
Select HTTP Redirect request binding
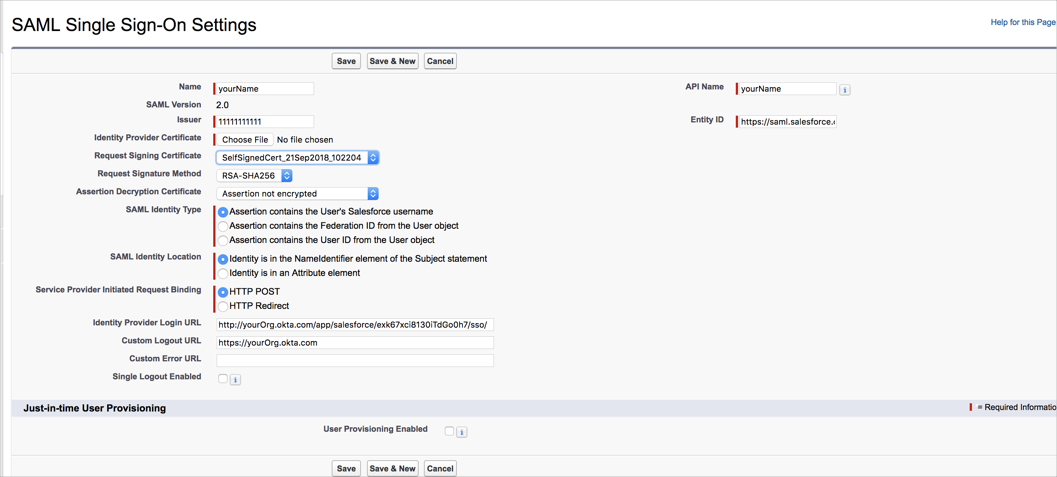tap(224, 307)
